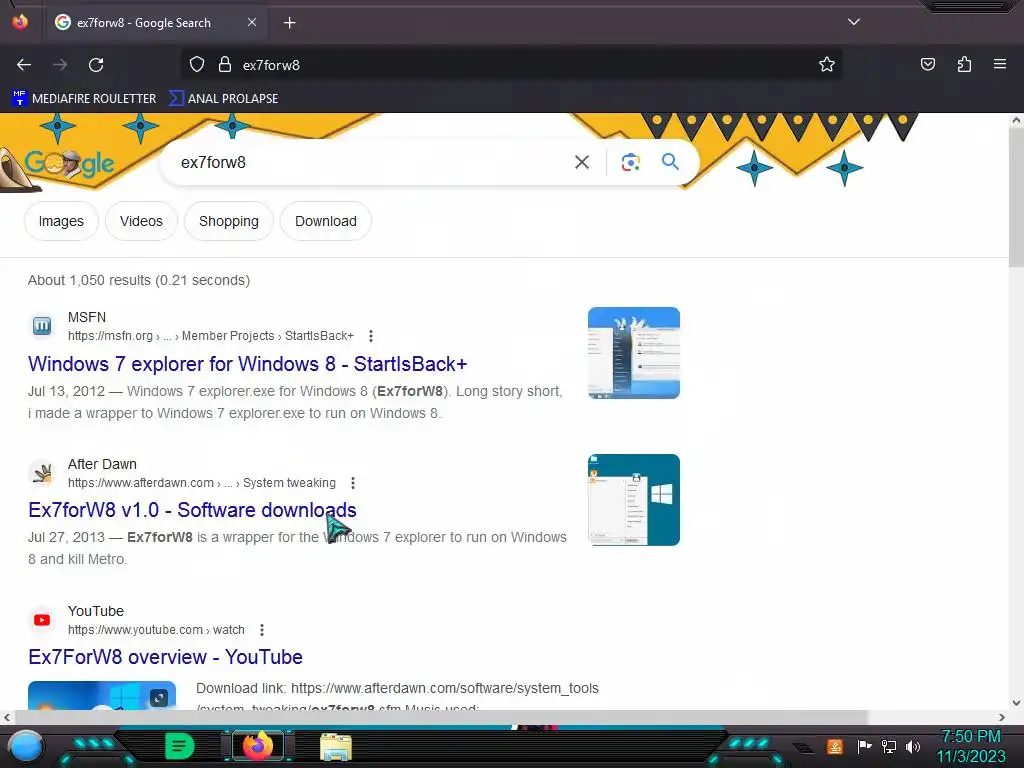Click the horizontal scrollbar thumb
1024x768 pixels.
(441, 717)
